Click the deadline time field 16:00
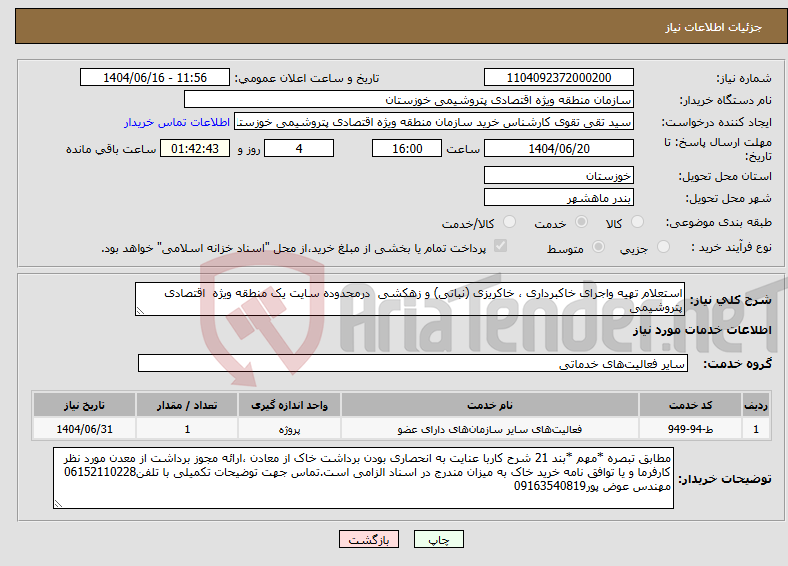The height and width of the screenshot is (566, 788). point(407,148)
